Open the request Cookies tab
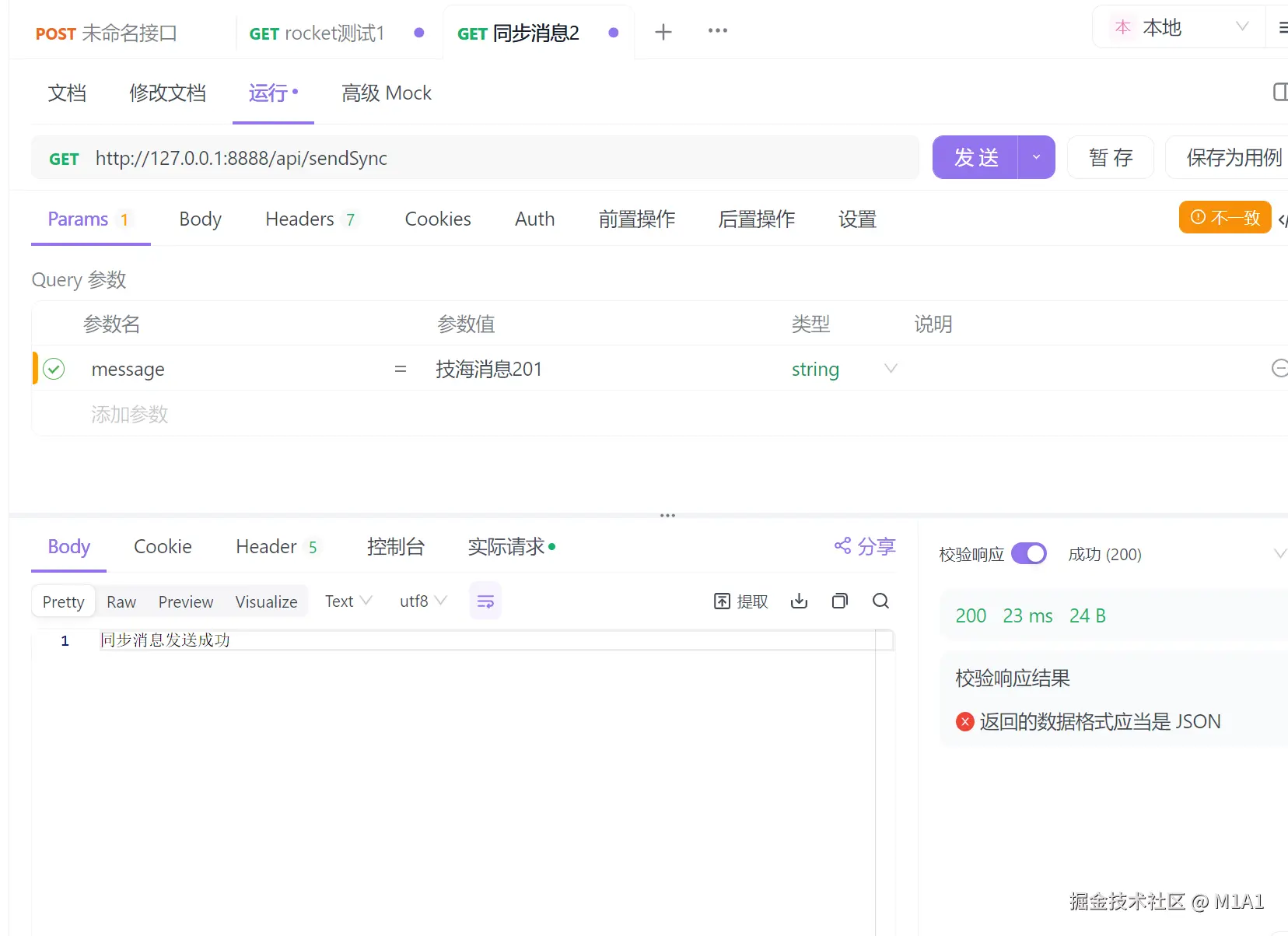 438,219
